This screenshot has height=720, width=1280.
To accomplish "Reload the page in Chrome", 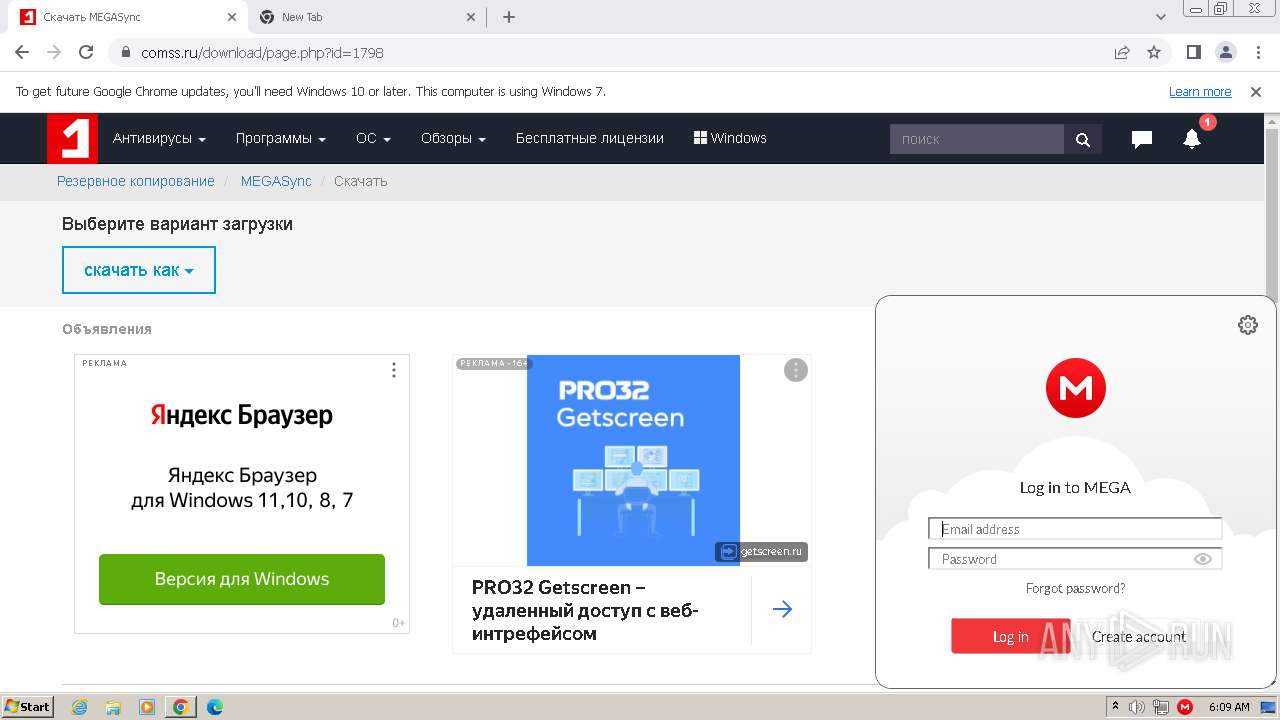I will click(86, 52).
